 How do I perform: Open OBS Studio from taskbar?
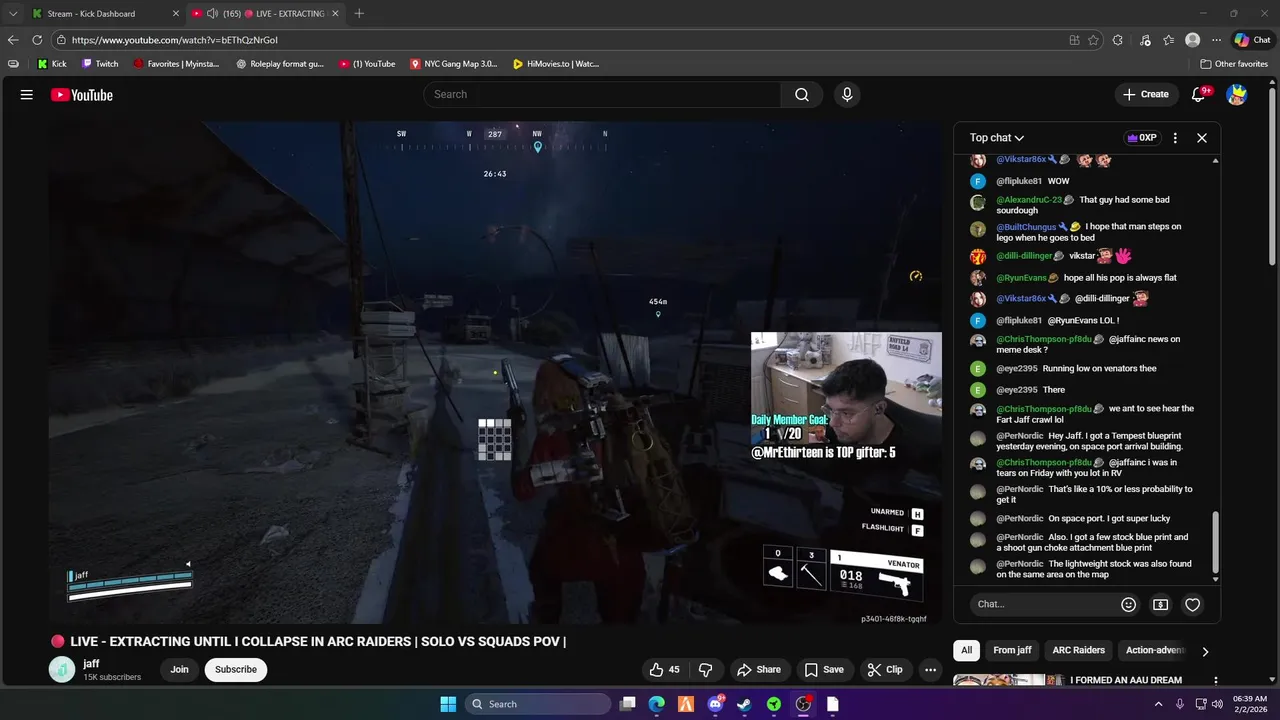(803, 704)
